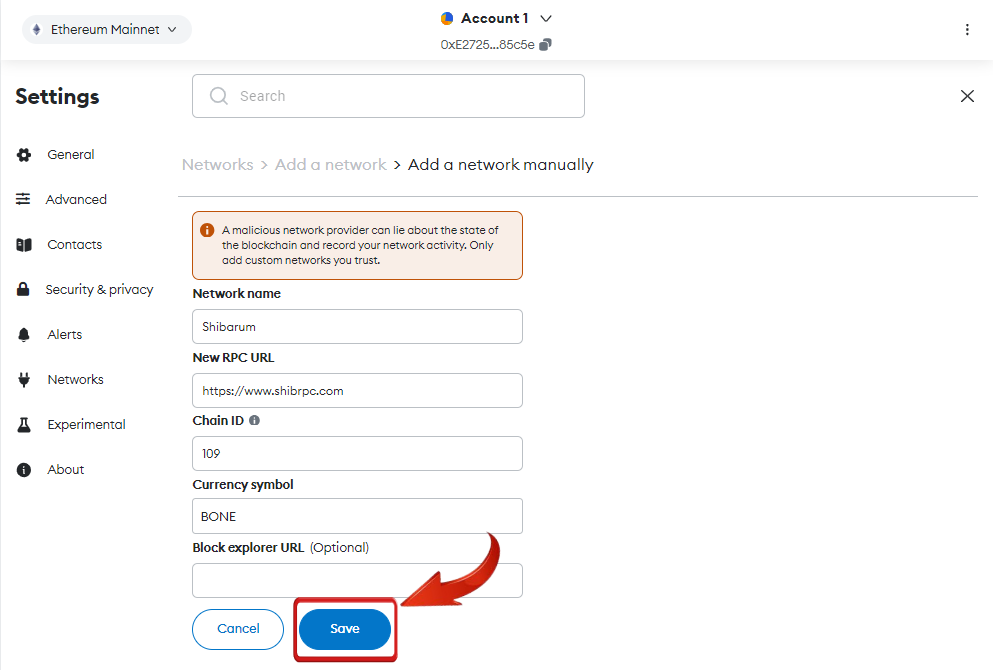The height and width of the screenshot is (670, 993).
Task: Go back to Add a network breadcrumb
Action: pos(331,165)
